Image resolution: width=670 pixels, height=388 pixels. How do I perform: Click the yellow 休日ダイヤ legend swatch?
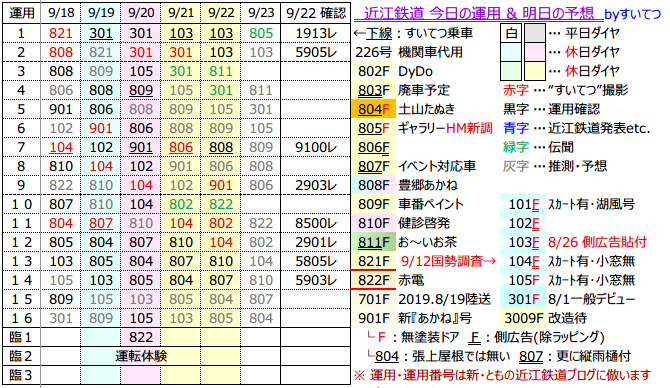[x=535, y=71]
